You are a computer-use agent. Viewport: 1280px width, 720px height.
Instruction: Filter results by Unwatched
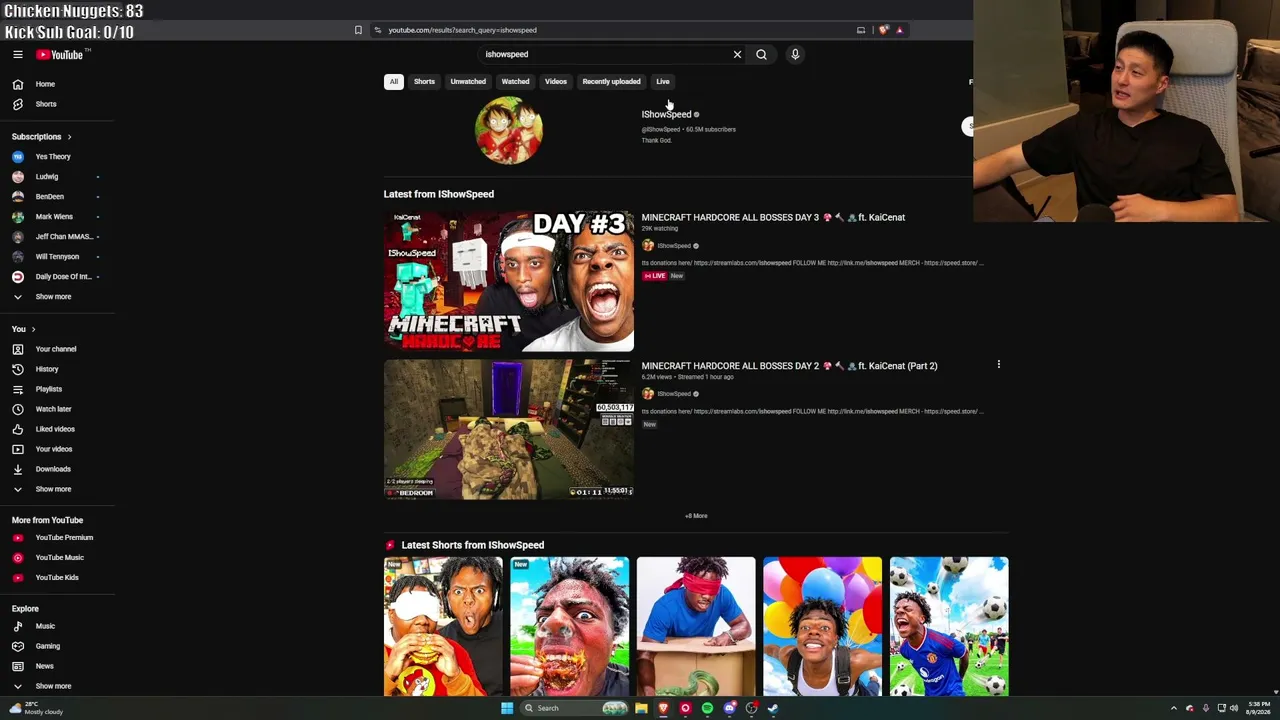(x=468, y=82)
